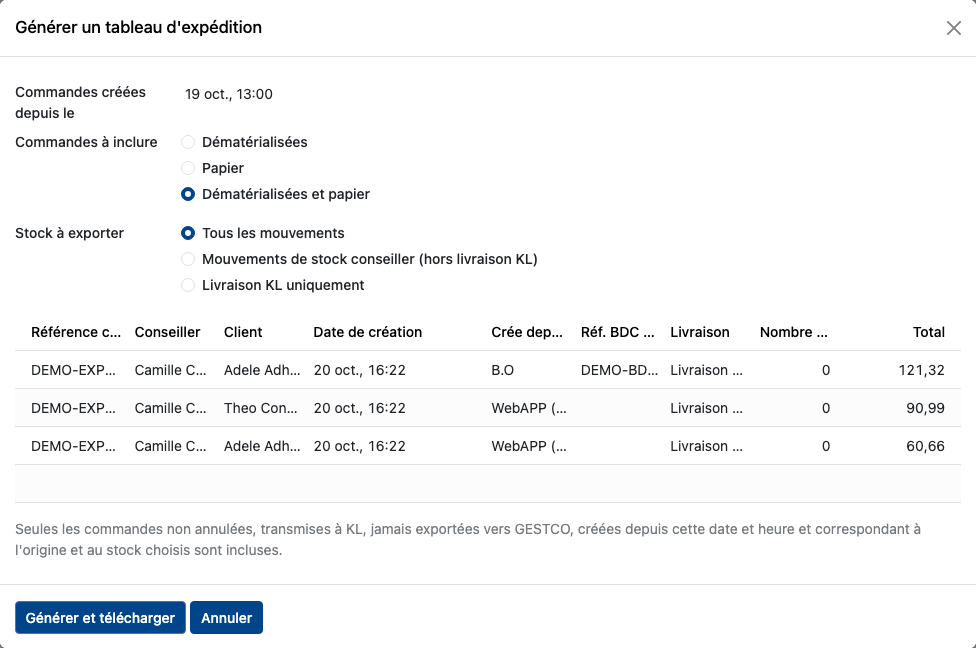
Task: Select Tous les mouvements stock option
Action: point(188,233)
